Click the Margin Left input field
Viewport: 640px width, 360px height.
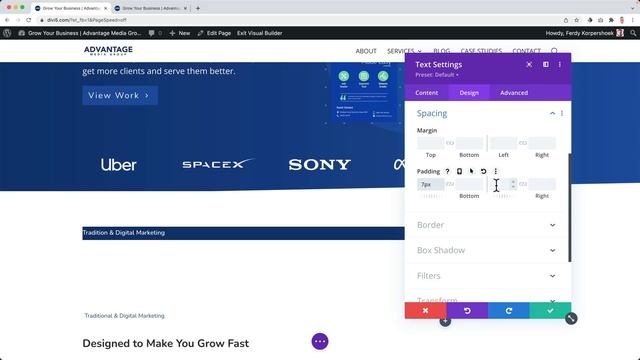coord(504,143)
